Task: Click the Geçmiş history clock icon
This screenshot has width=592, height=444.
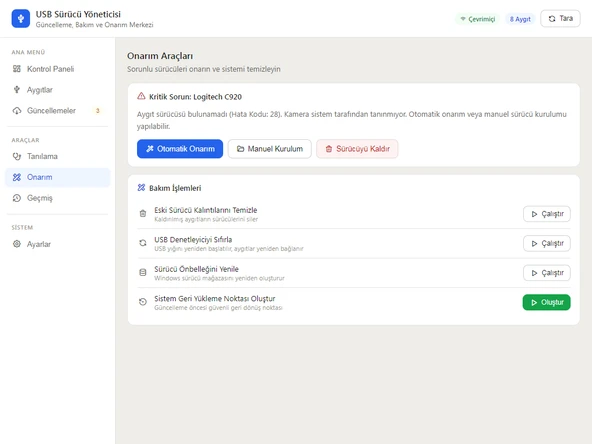Action: click(x=17, y=198)
